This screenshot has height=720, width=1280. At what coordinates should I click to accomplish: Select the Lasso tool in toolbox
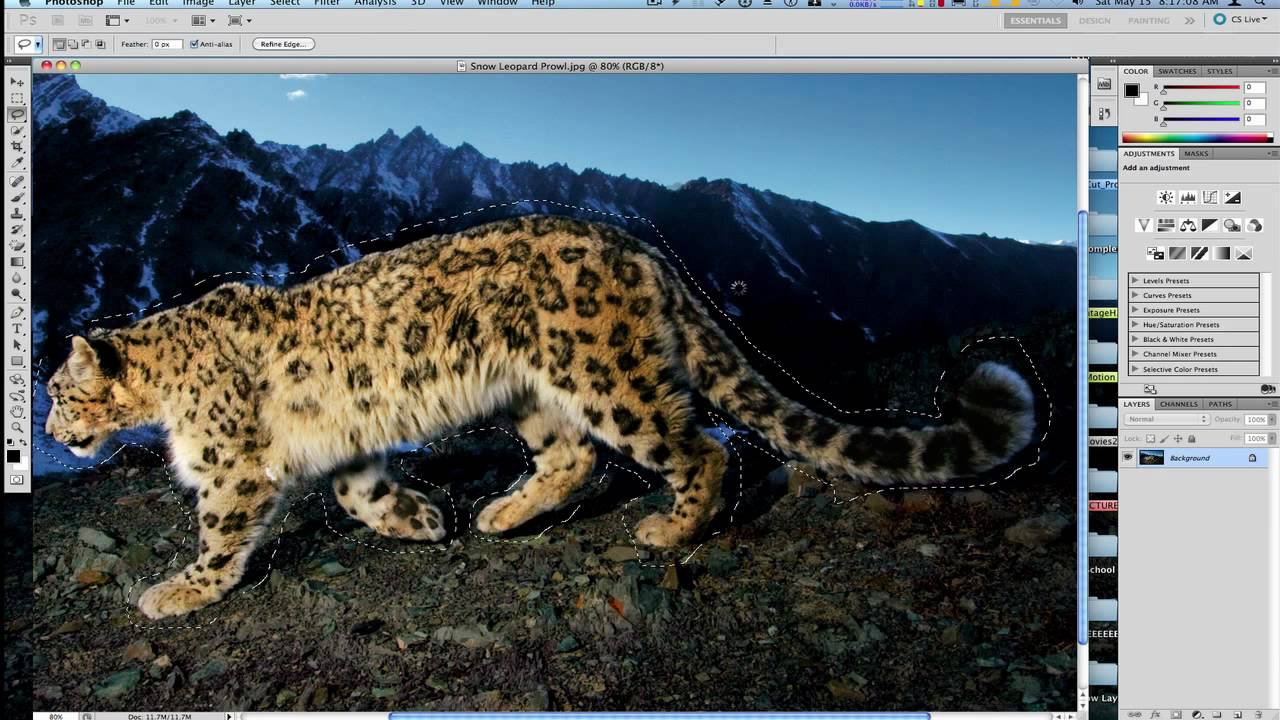tap(17, 115)
